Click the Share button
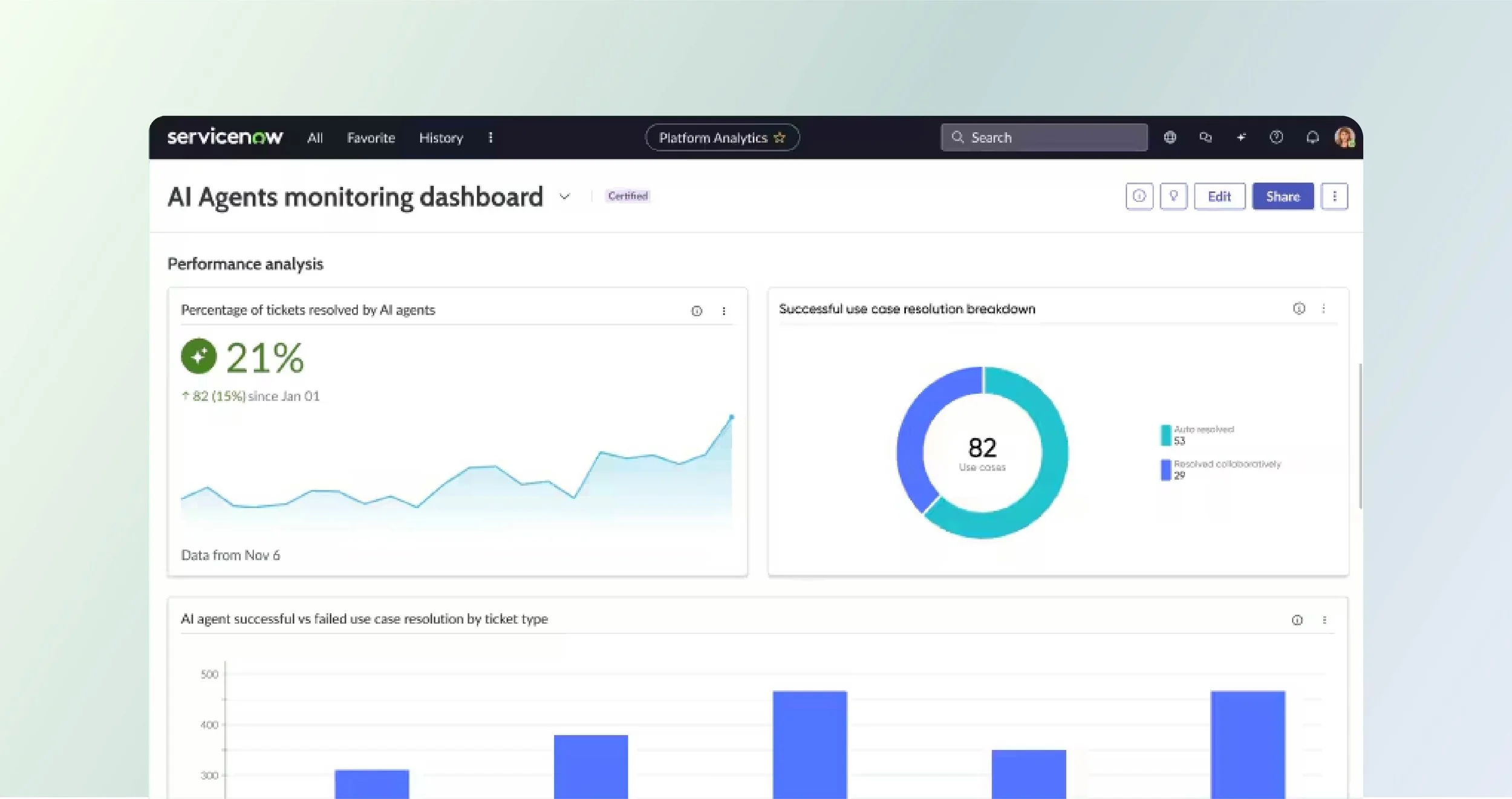This screenshot has width=1512, height=799. pyautogui.click(x=1282, y=196)
